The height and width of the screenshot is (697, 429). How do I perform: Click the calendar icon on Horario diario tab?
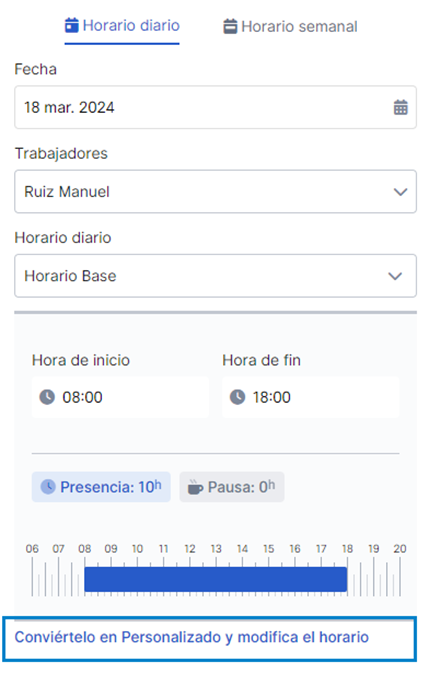[x=72, y=25]
